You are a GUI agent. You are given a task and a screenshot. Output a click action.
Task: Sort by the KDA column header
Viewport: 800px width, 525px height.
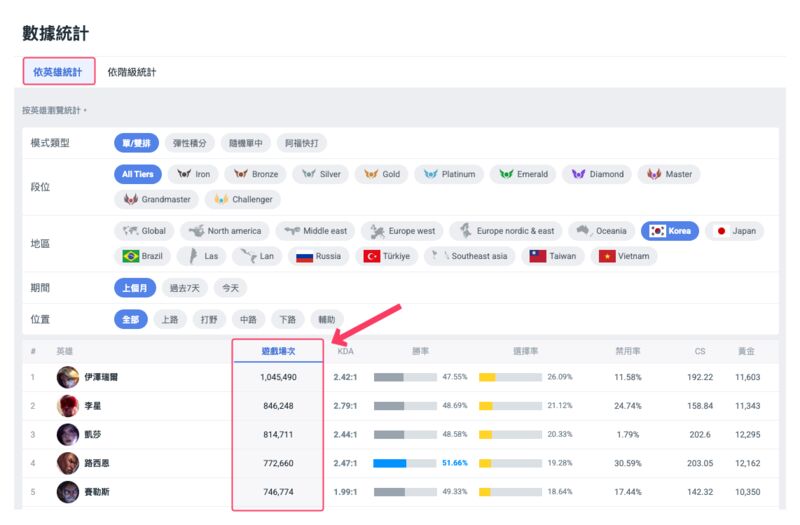345,351
